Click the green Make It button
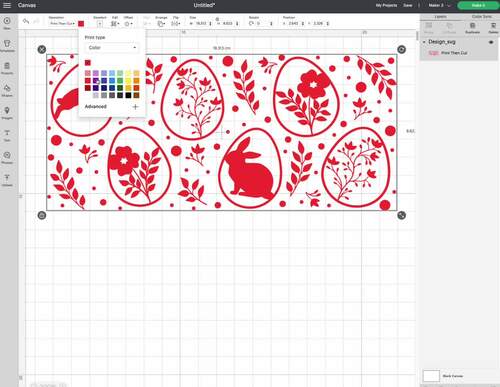Screen dimensions: 500x387 (478, 5)
